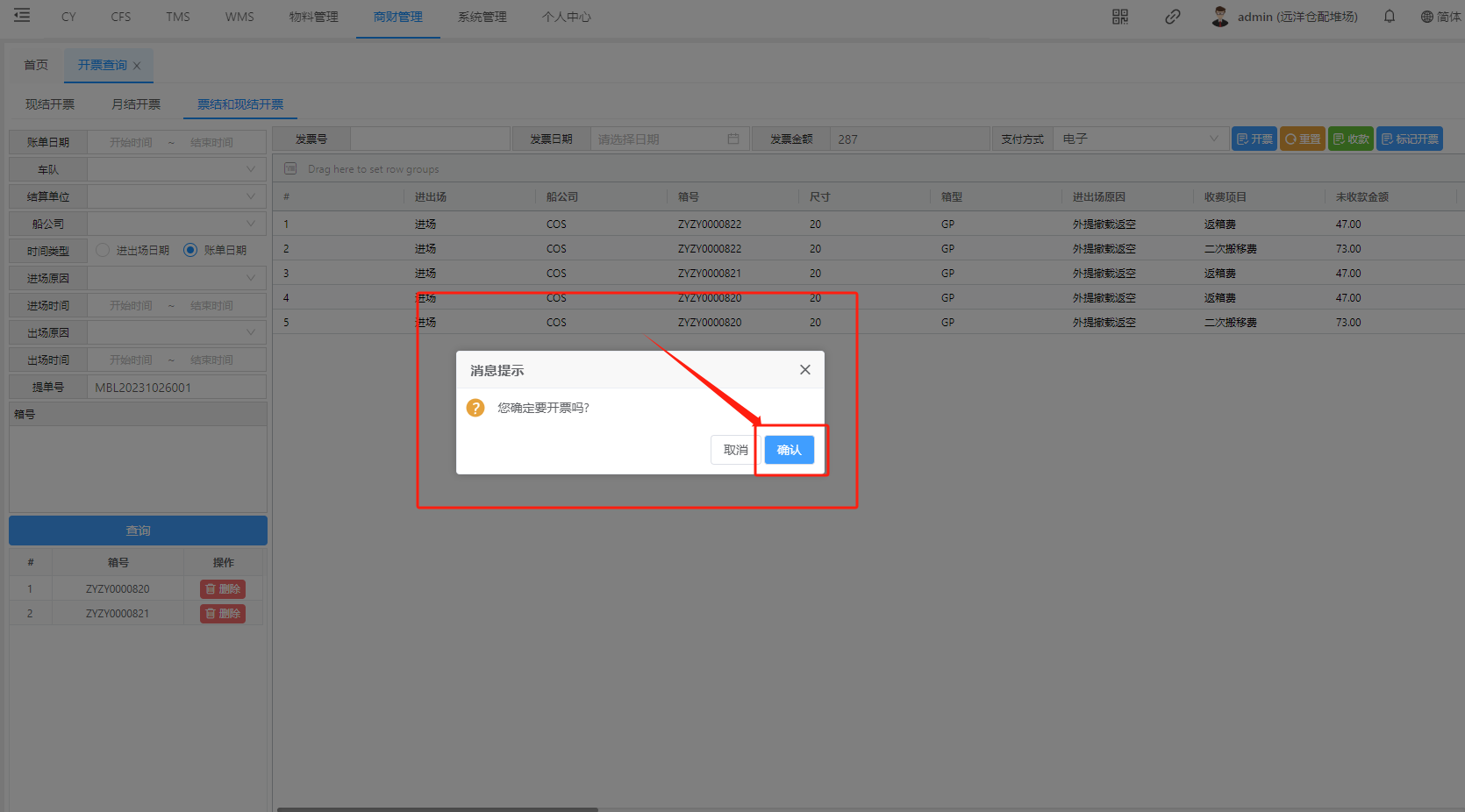
Task: Click the horizontal scrollbar under the table
Action: pos(437,808)
